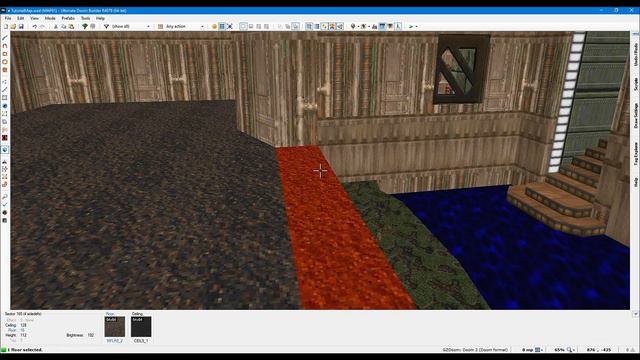Toggle the highlighted blue fog toolbar button
This screenshot has height=360, width=640.
pos(382,27)
